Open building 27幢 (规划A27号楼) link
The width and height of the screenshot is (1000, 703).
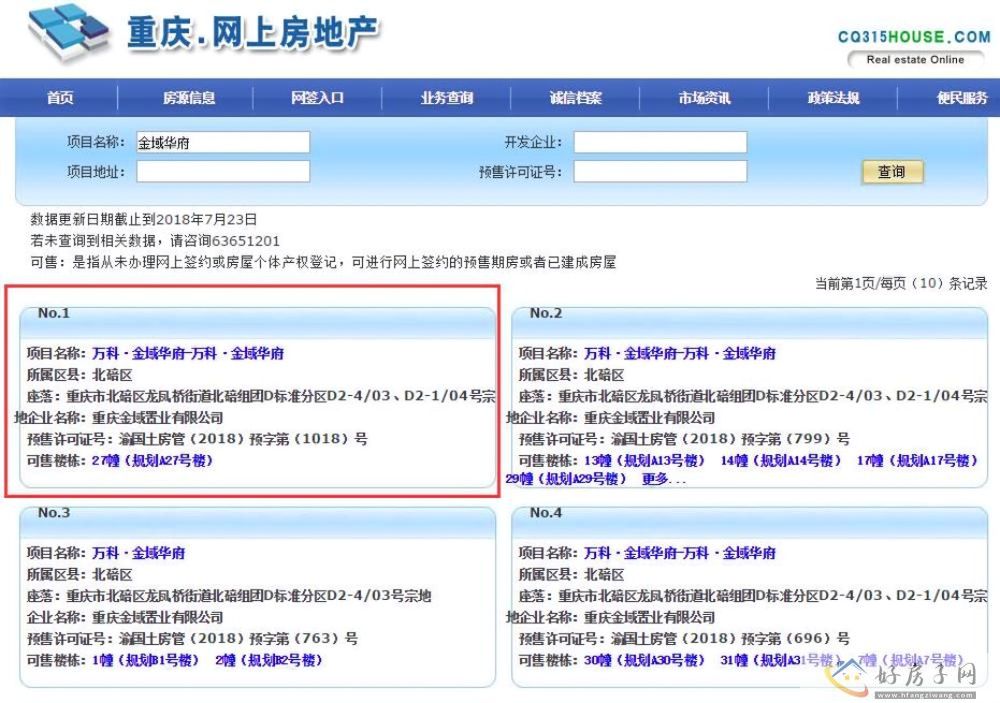tap(152, 461)
